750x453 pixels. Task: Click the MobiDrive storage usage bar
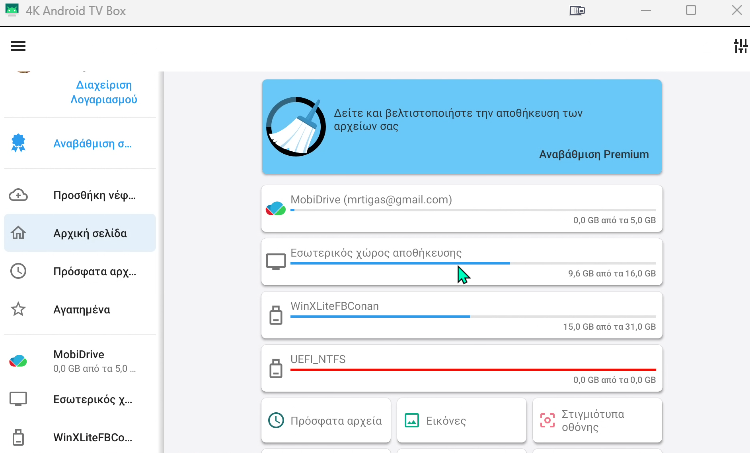coord(473,210)
